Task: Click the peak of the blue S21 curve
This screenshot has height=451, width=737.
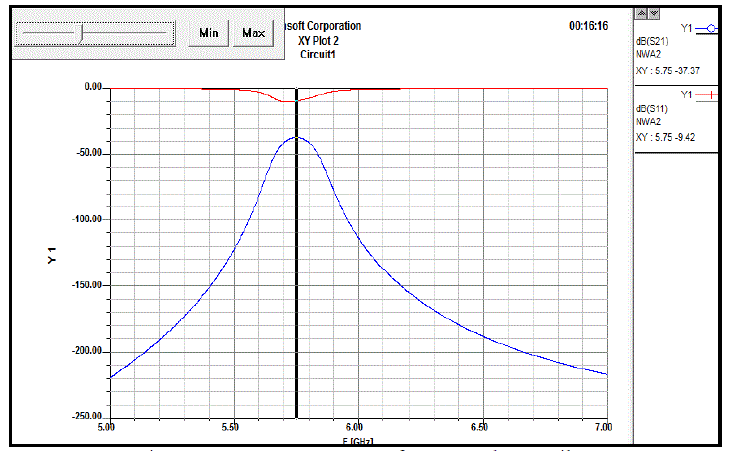Action: click(x=296, y=138)
